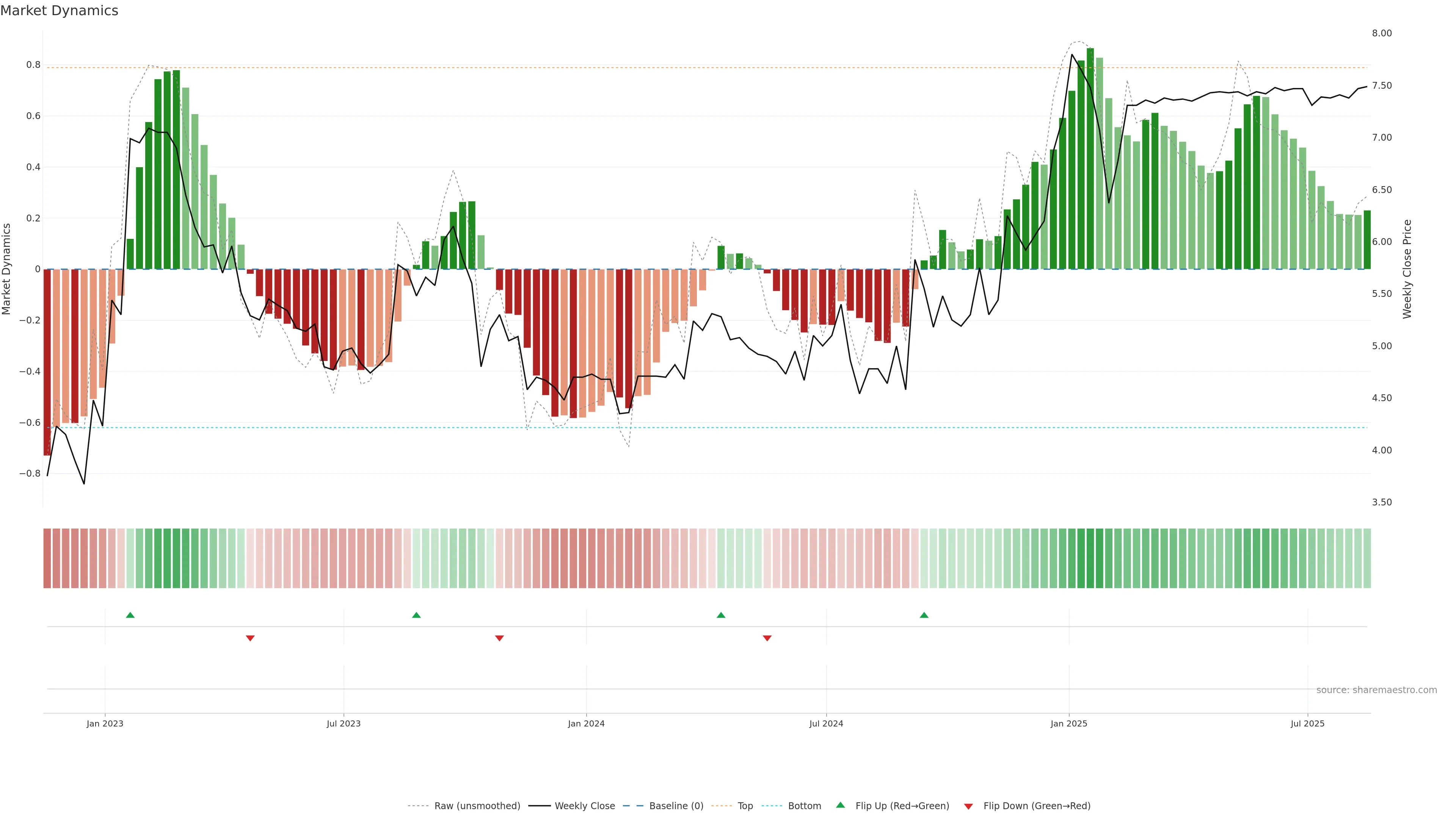Click the red flip-down triangle near May 2024
Image resolution: width=1456 pixels, height=819 pixels.
pos(767,638)
